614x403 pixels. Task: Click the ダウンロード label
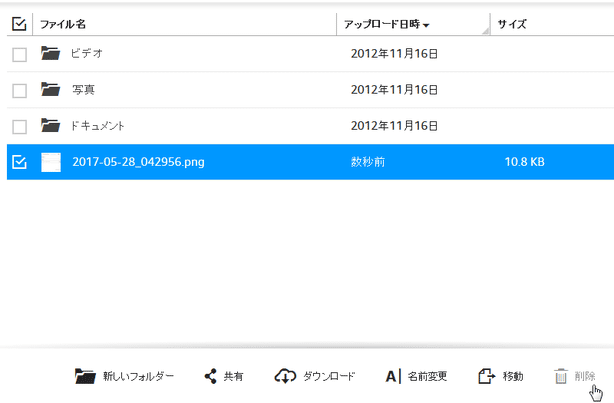(329, 376)
